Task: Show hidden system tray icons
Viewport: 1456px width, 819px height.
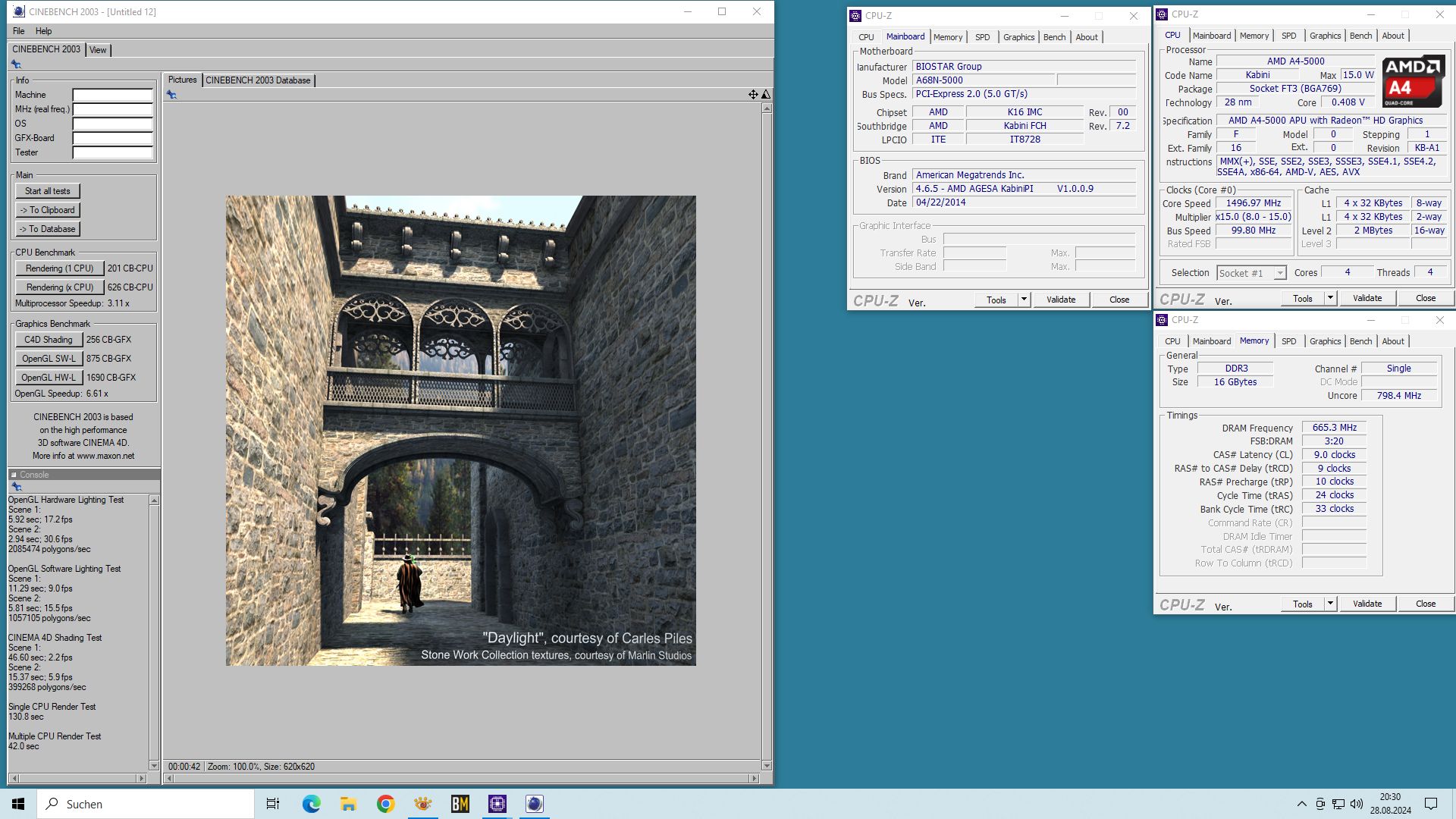Action: [1302, 804]
